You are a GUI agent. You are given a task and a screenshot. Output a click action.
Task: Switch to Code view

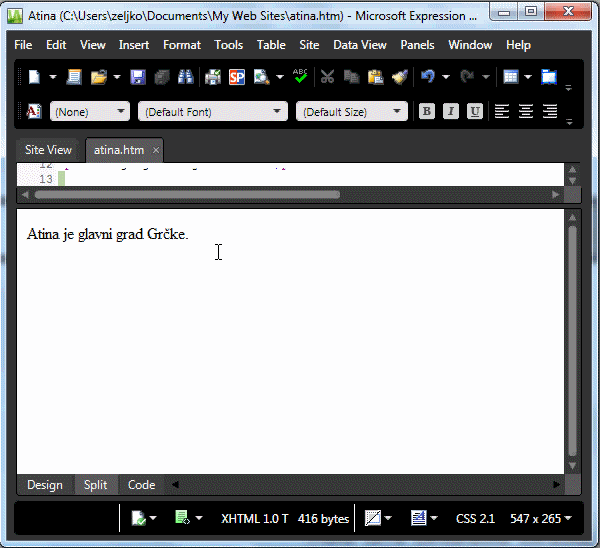142,485
